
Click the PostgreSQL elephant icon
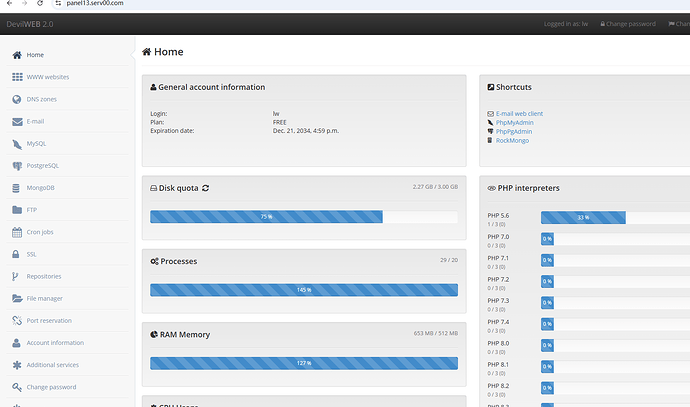click(x=17, y=166)
